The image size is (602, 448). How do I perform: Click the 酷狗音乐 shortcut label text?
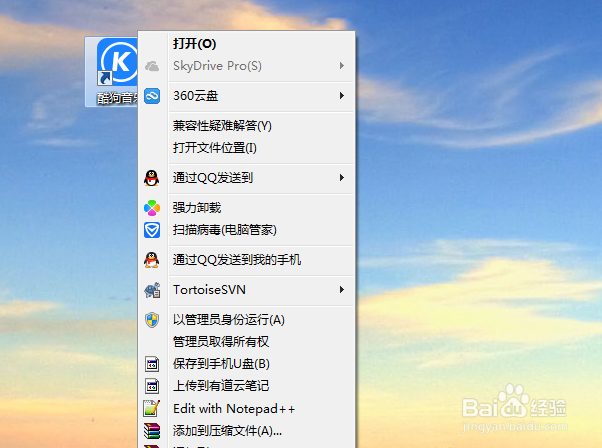(117, 98)
